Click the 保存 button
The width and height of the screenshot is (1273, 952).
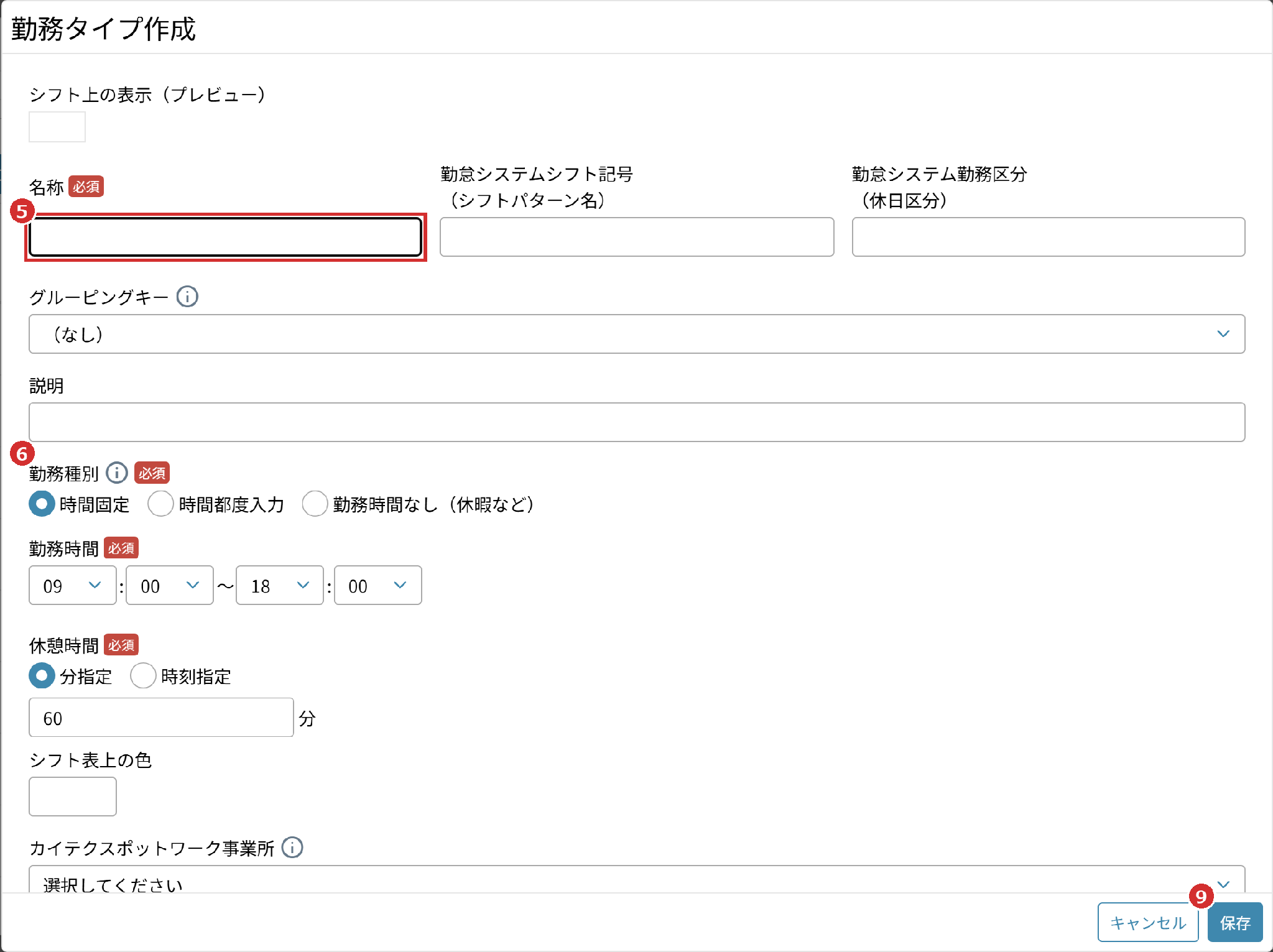point(1235,922)
